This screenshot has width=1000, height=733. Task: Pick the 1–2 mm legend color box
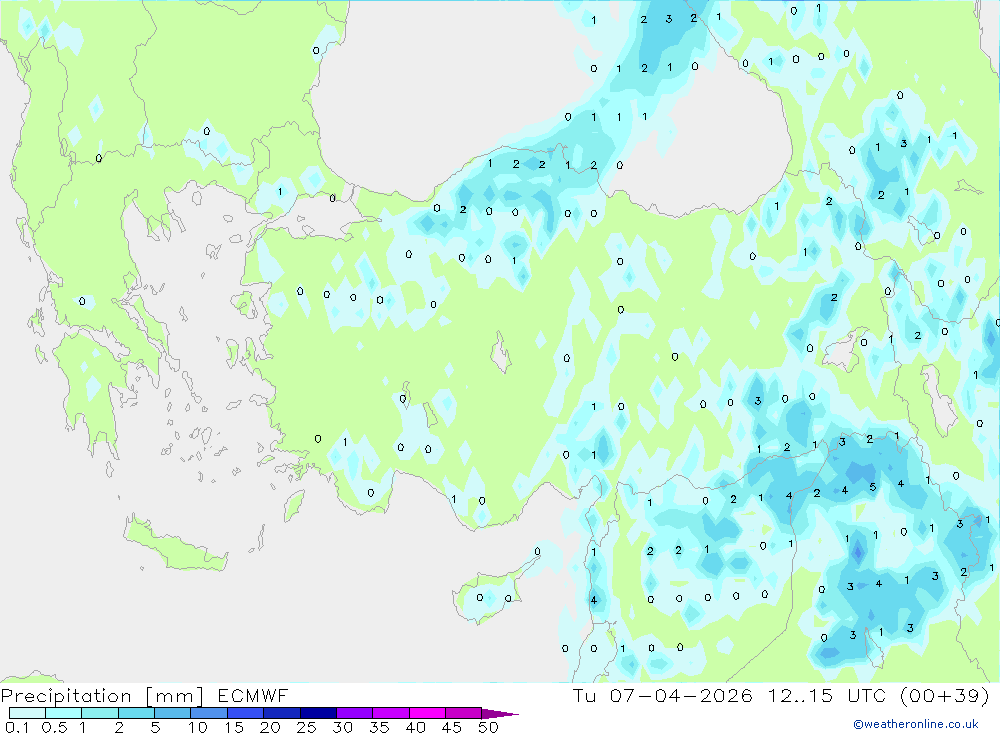point(99,713)
